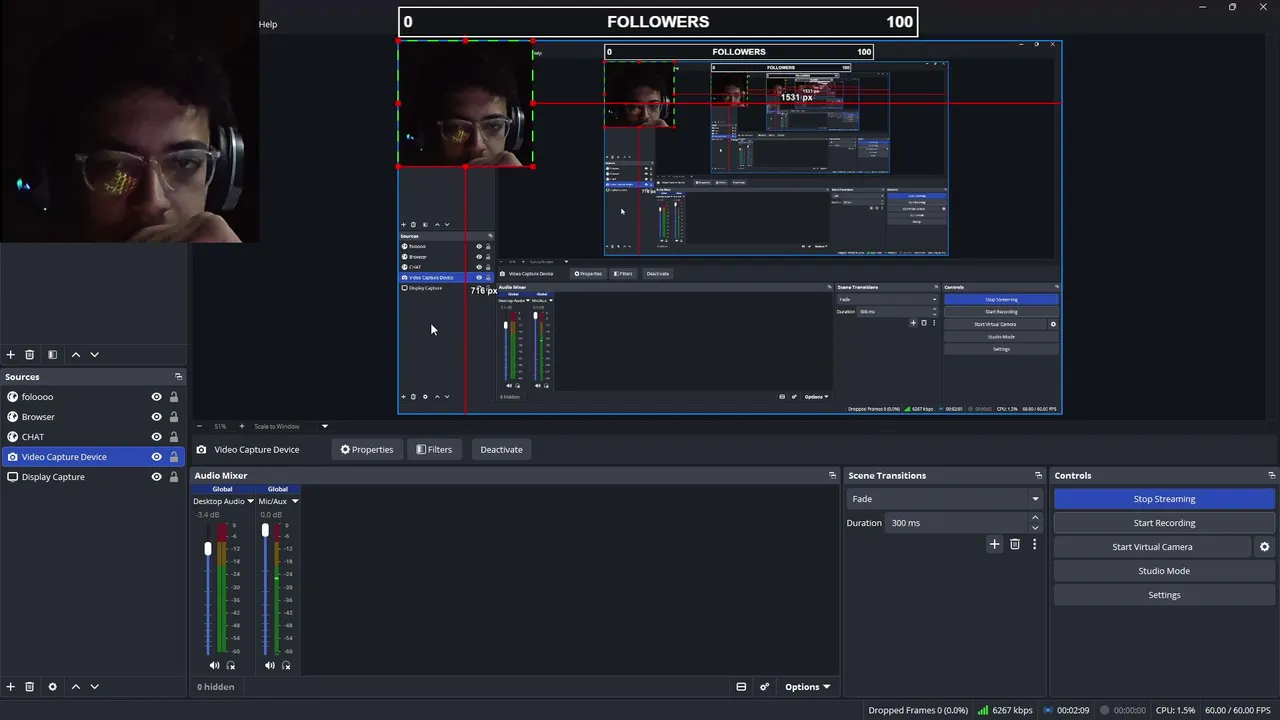This screenshot has width=1280, height=720.
Task: Click Start Recording
Action: click(1164, 523)
